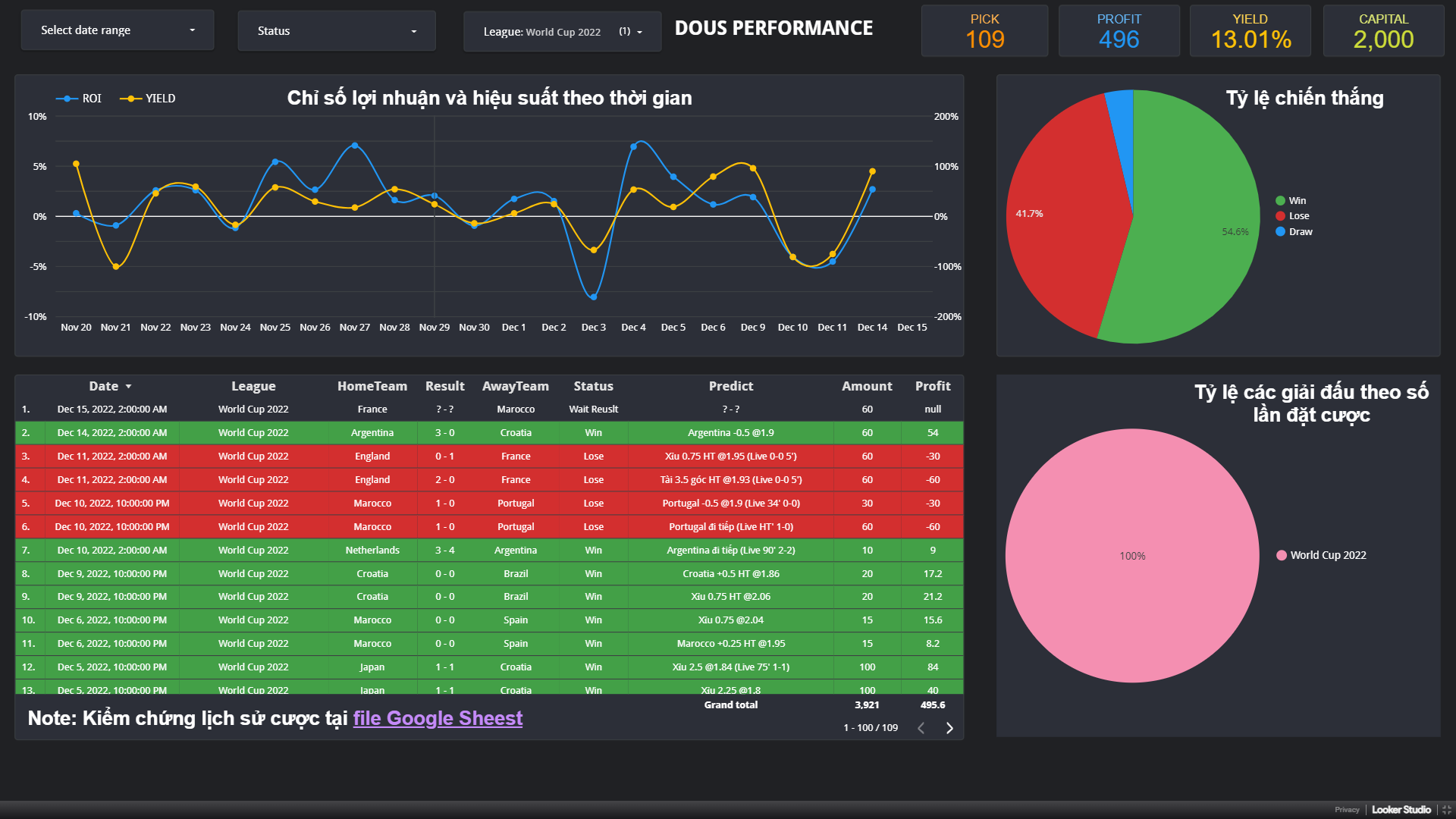Expand the League World Cup 2022 filter
This screenshot has height=819, width=1456.
coord(562,32)
